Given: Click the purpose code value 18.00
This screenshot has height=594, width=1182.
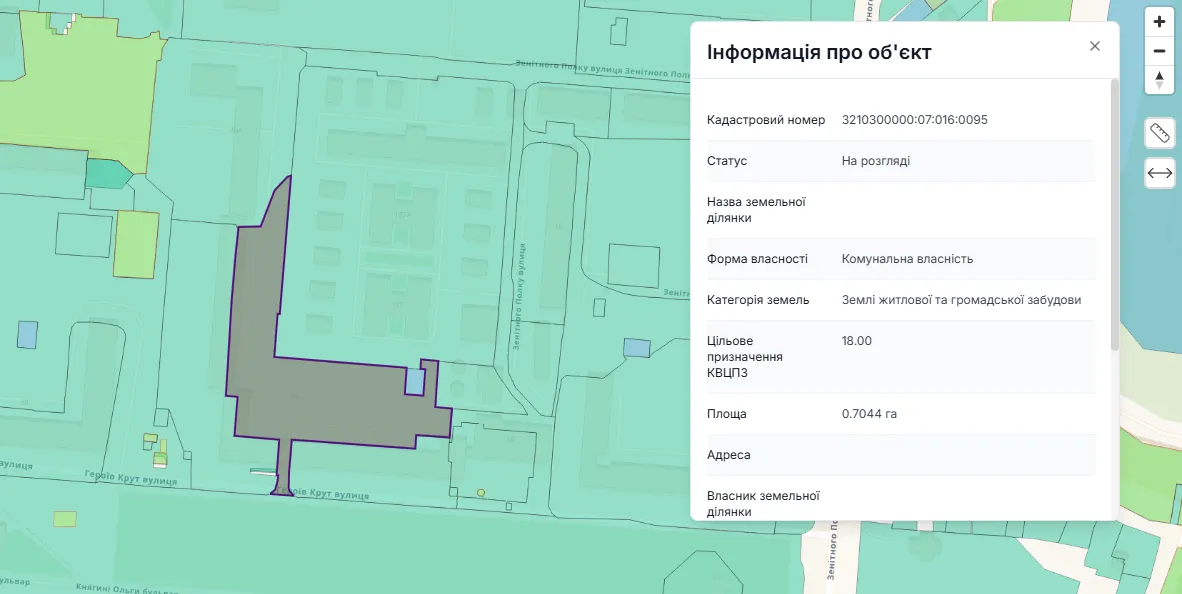Looking at the screenshot, I should click(x=856, y=341).
